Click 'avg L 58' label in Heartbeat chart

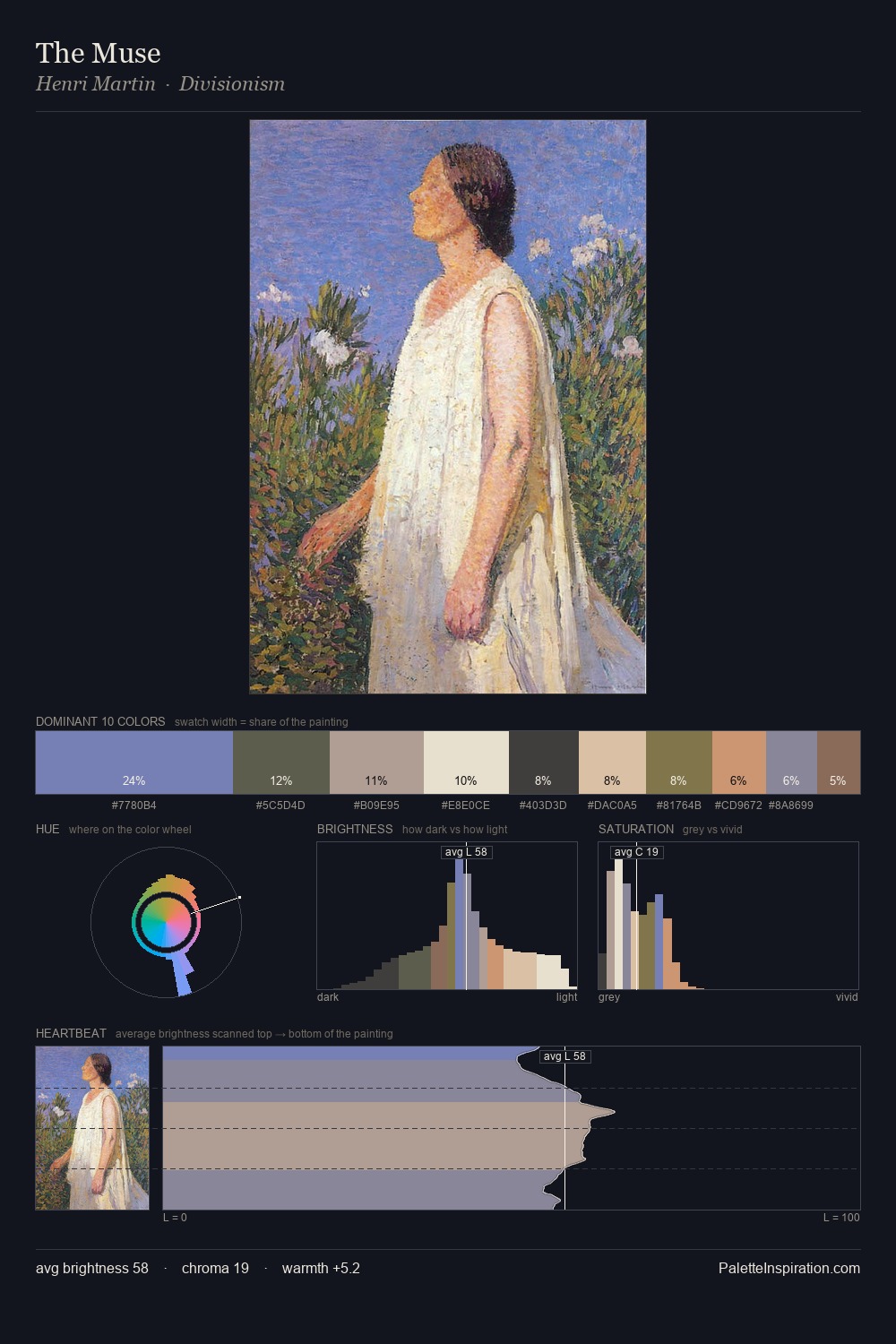pyautogui.click(x=564, y=1056)
